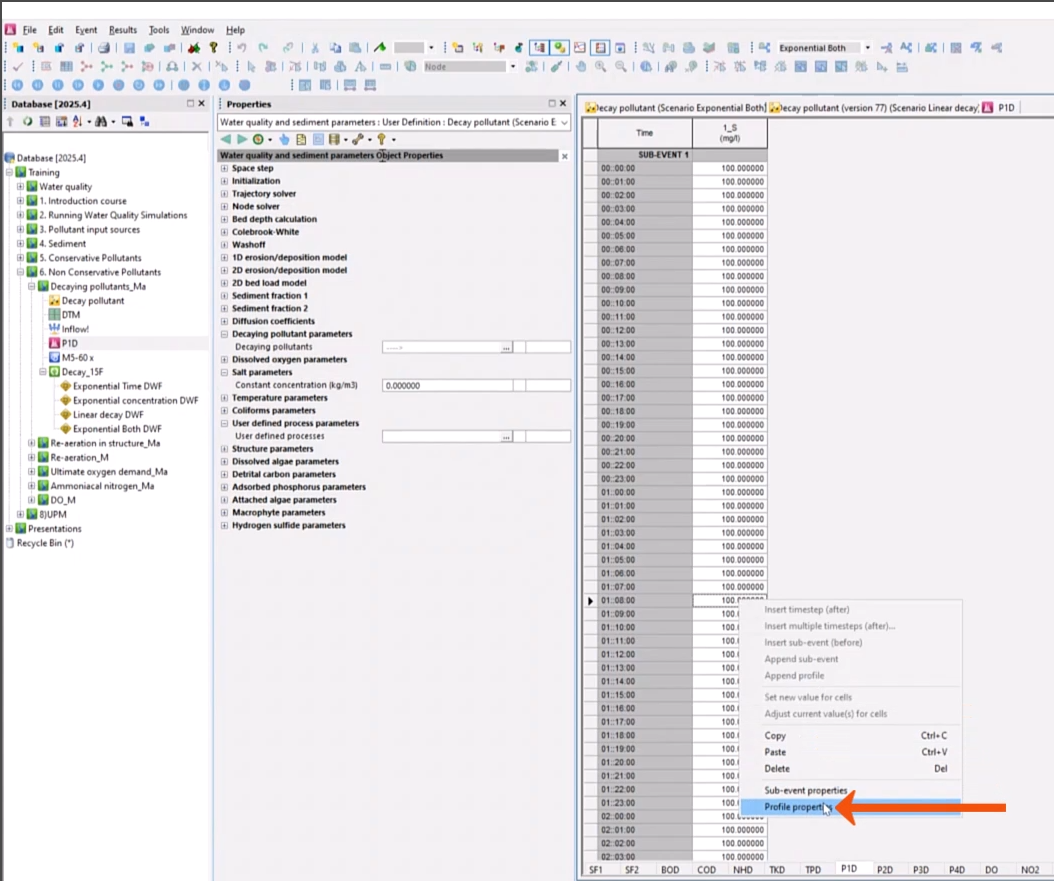Open the Print icon

(104, 47)
